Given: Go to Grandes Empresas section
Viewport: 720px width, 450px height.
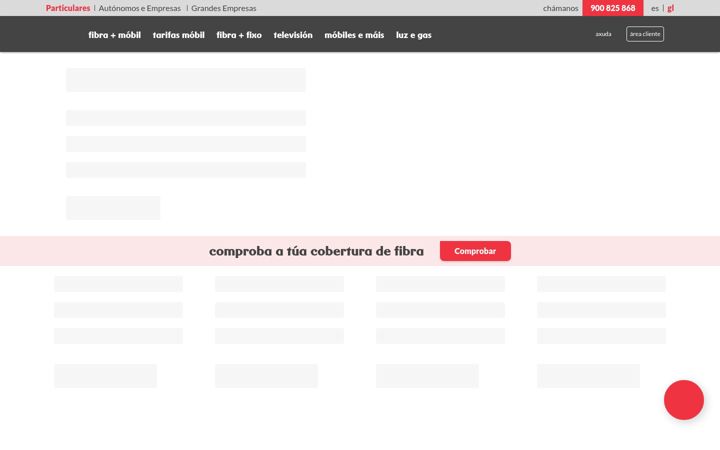Looking at the screenshot, I should [x=224, y=8].
